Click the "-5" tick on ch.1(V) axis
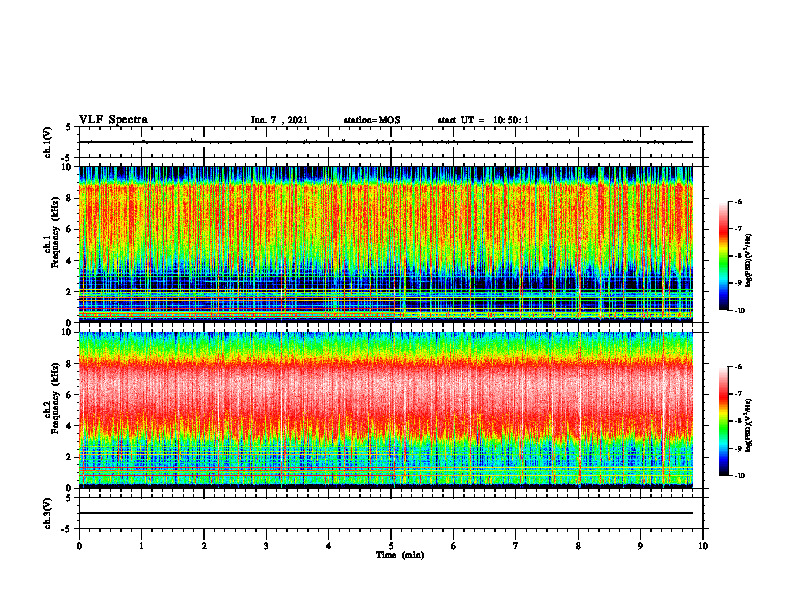Image resolution: width=792 pixels, height=612 pixels. 68,158
